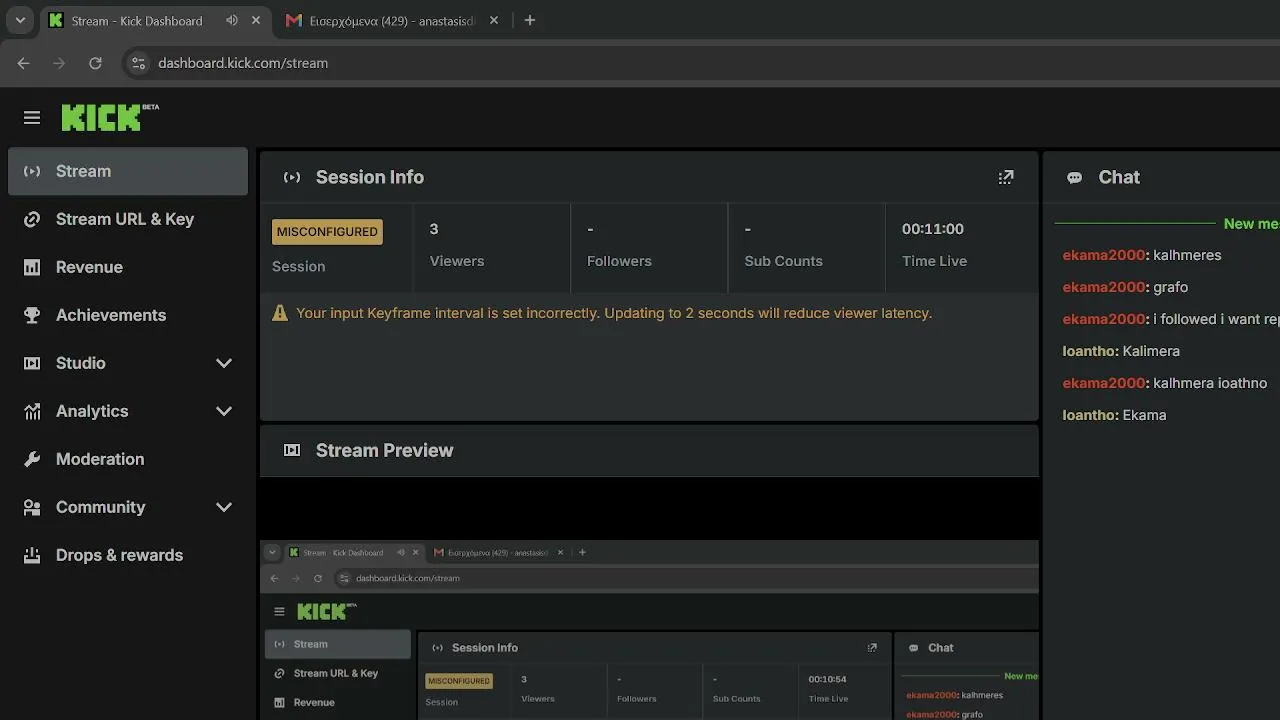This screenshot has height=720, width=1280.
Task: Click the Stream broadcast icon in sidebar
Action: point(32,171)
